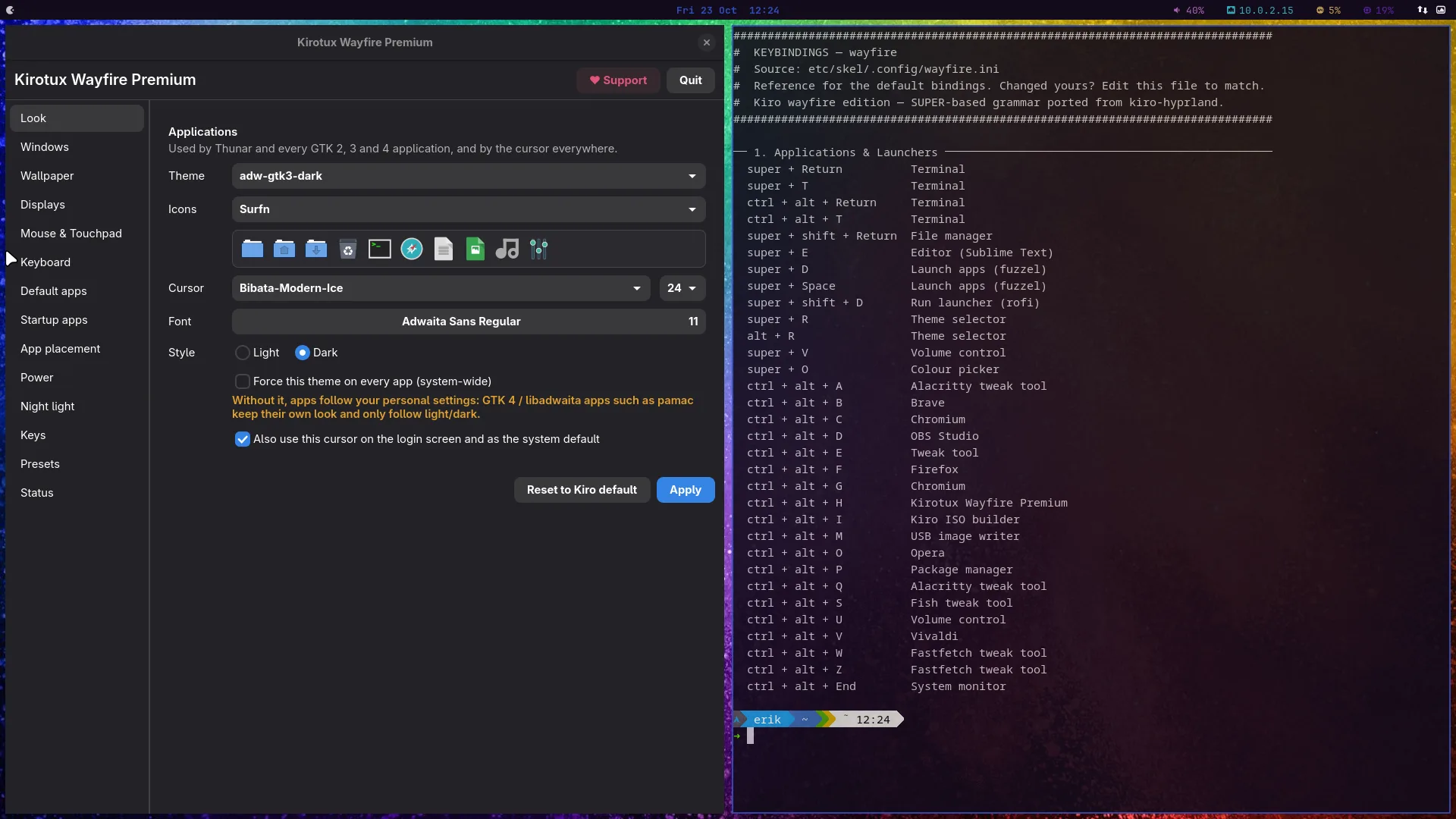Open the Adwaita Sans Regular font chooser
Image resolution: width=1456 pixels, height=819 pixels.
pyautogui.click(x=469, y=322)
